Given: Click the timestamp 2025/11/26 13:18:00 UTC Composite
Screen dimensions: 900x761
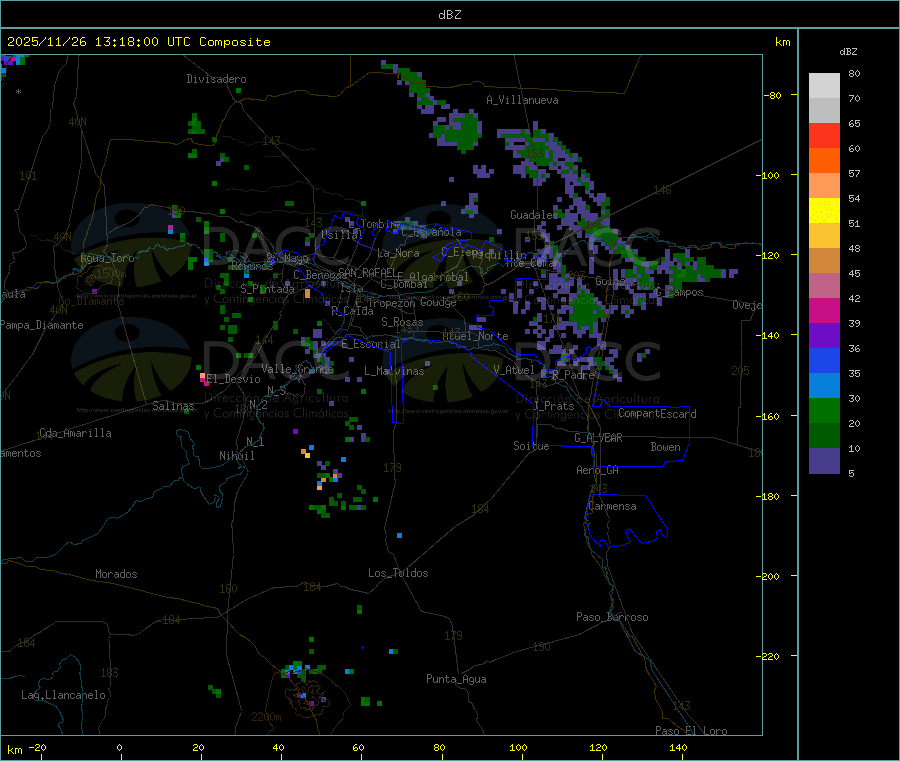Looking at the screenshot, I should pyautogui.click(x=139, y=42).
